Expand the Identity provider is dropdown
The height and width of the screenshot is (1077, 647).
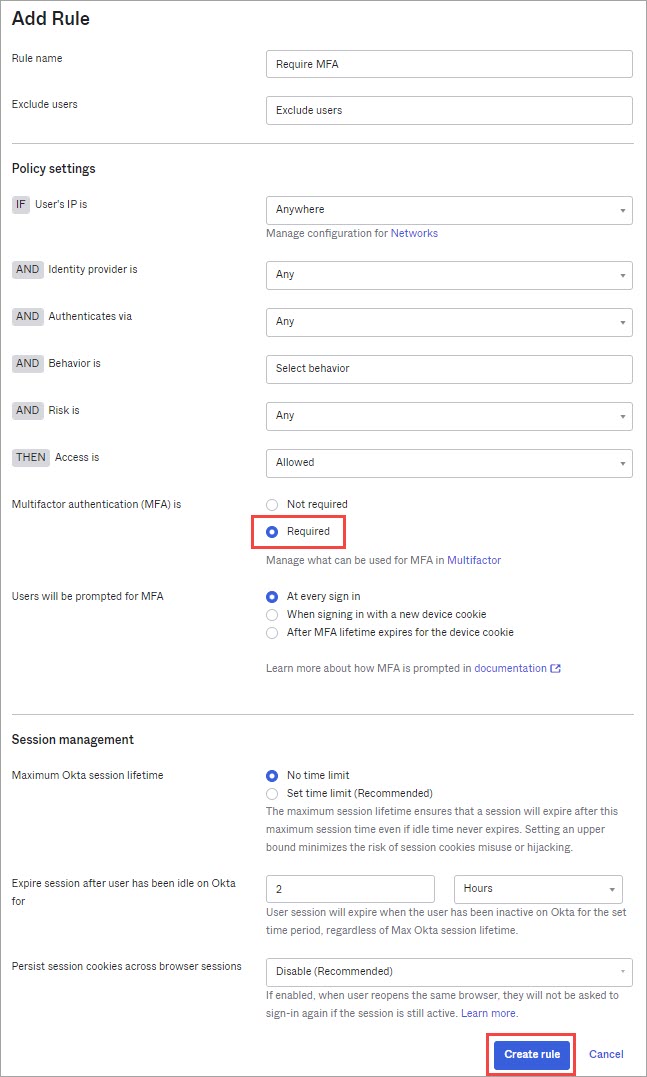click(x=449, y=275)
